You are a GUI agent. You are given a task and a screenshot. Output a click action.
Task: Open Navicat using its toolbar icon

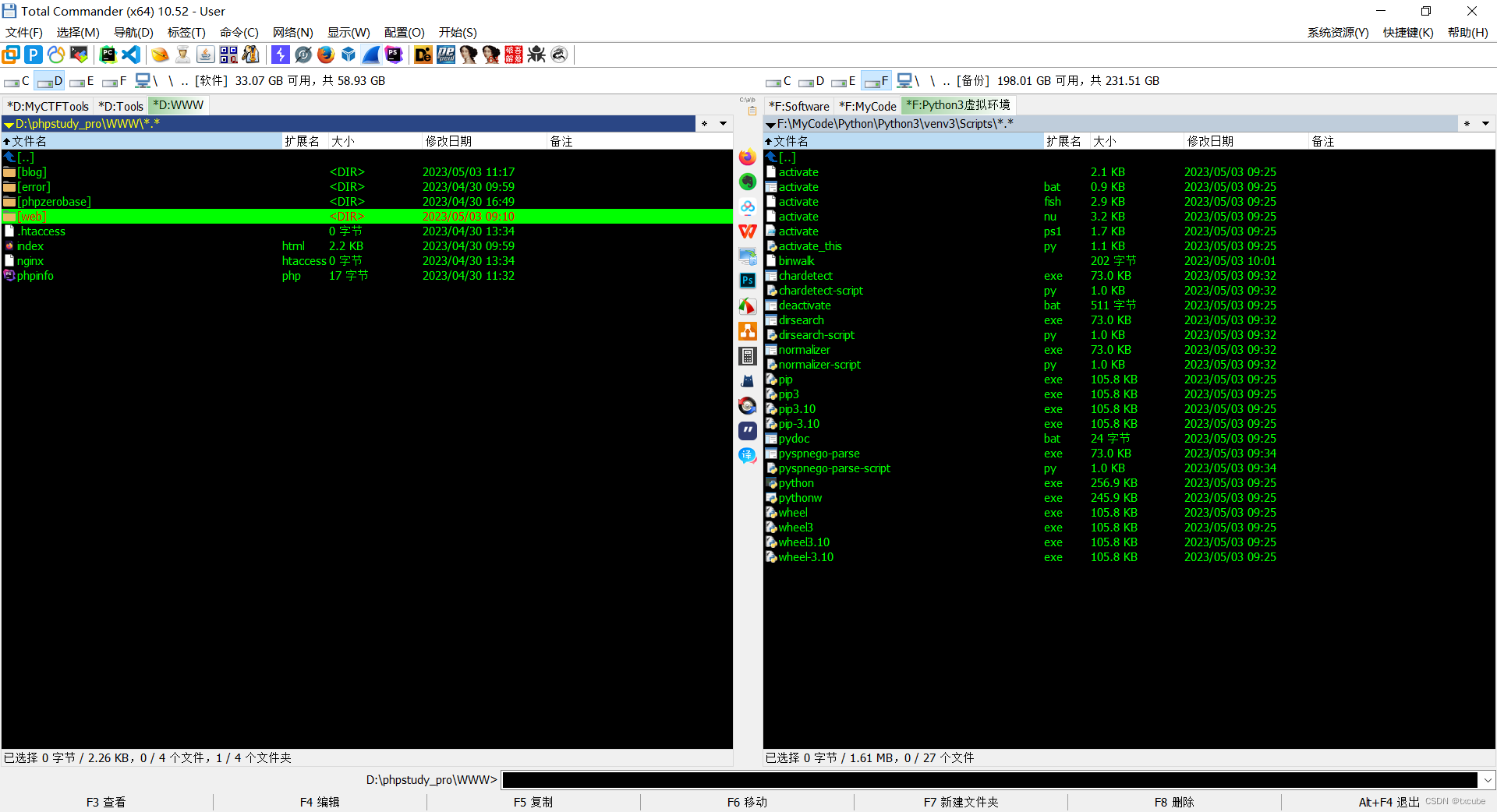coord(55,55)
